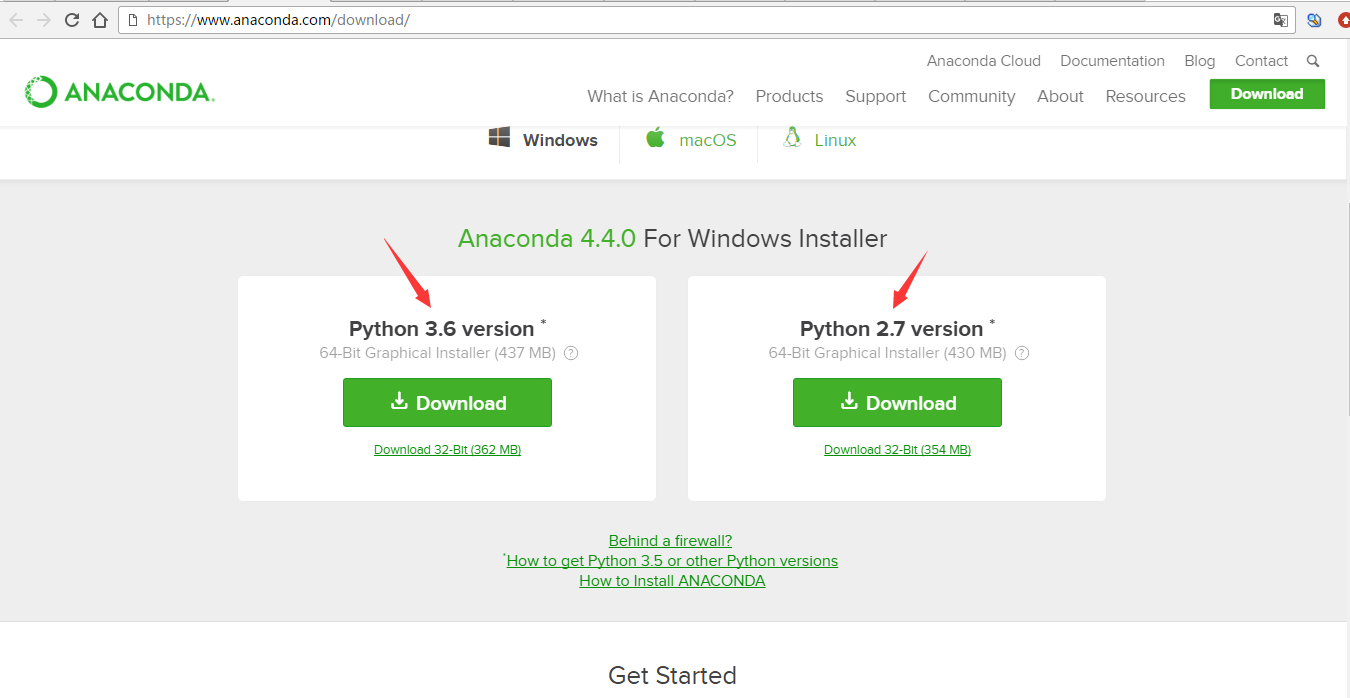Select the Linux penguin icon
This screenshot has height=698, width=1350.
(791, 138)
